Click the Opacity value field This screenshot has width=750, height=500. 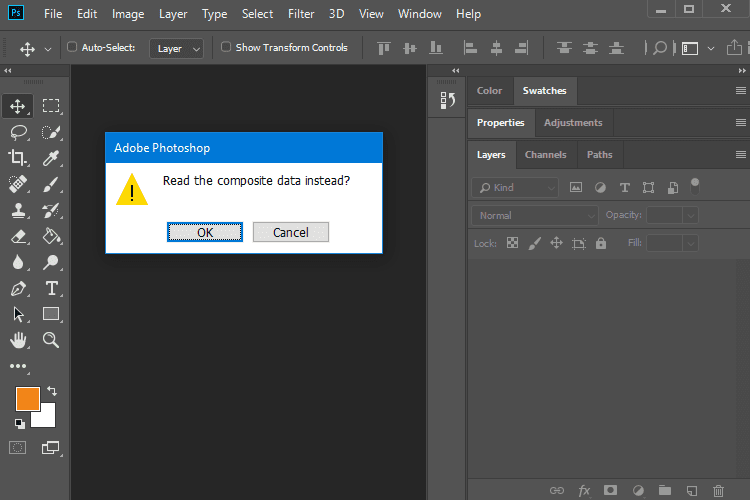tap(664, 215)
